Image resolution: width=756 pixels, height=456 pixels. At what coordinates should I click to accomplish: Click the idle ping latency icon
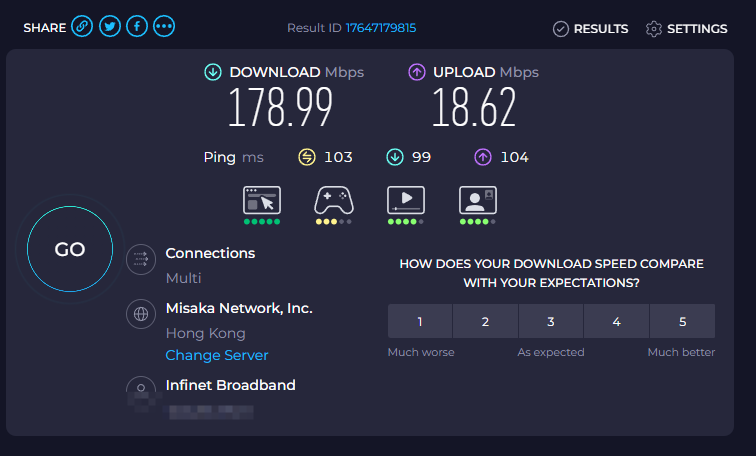point(307,157)
